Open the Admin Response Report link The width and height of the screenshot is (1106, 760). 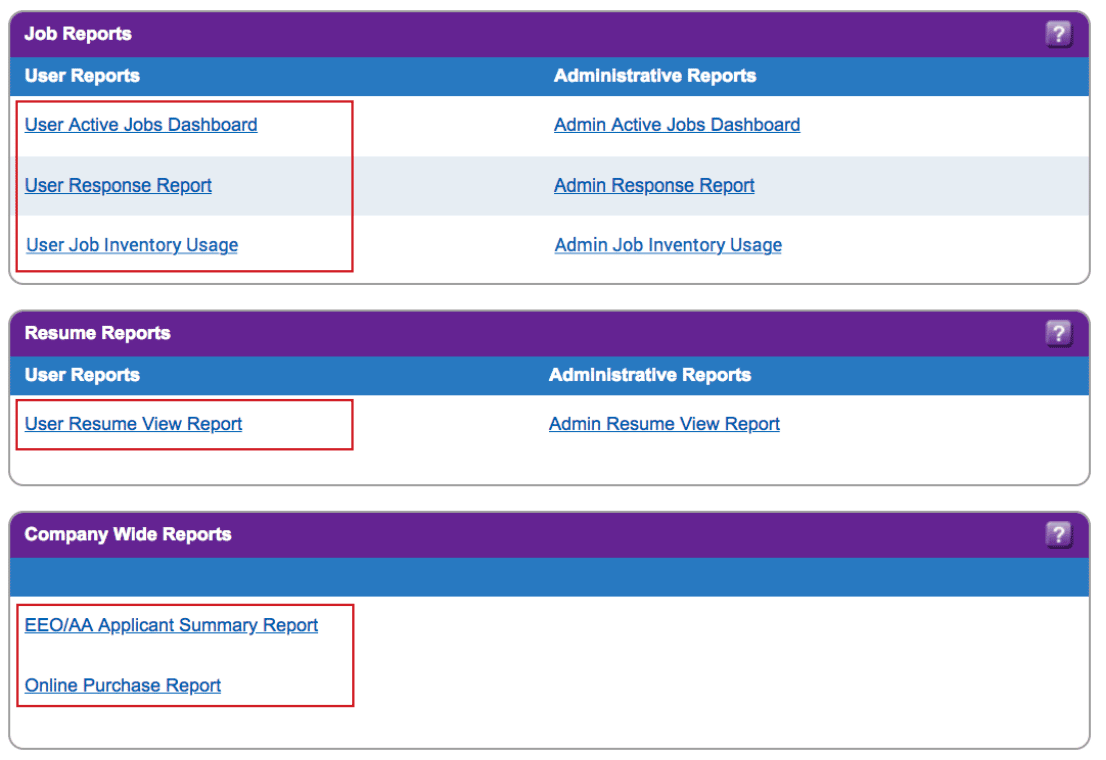[654, 185]
